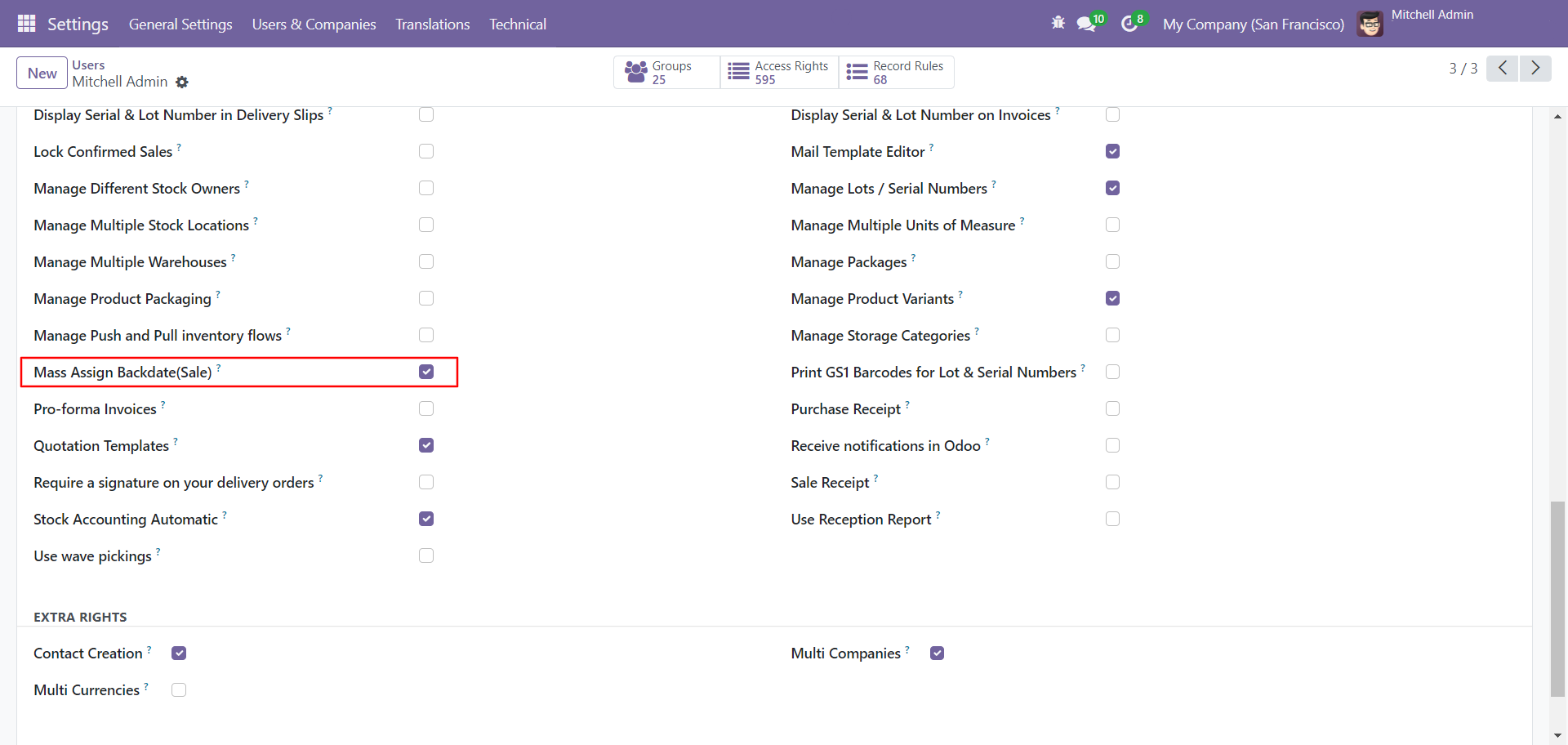Click the gear icon beside Mitchell Admin
Screen dimensions: 1568x745
[182, 82]
